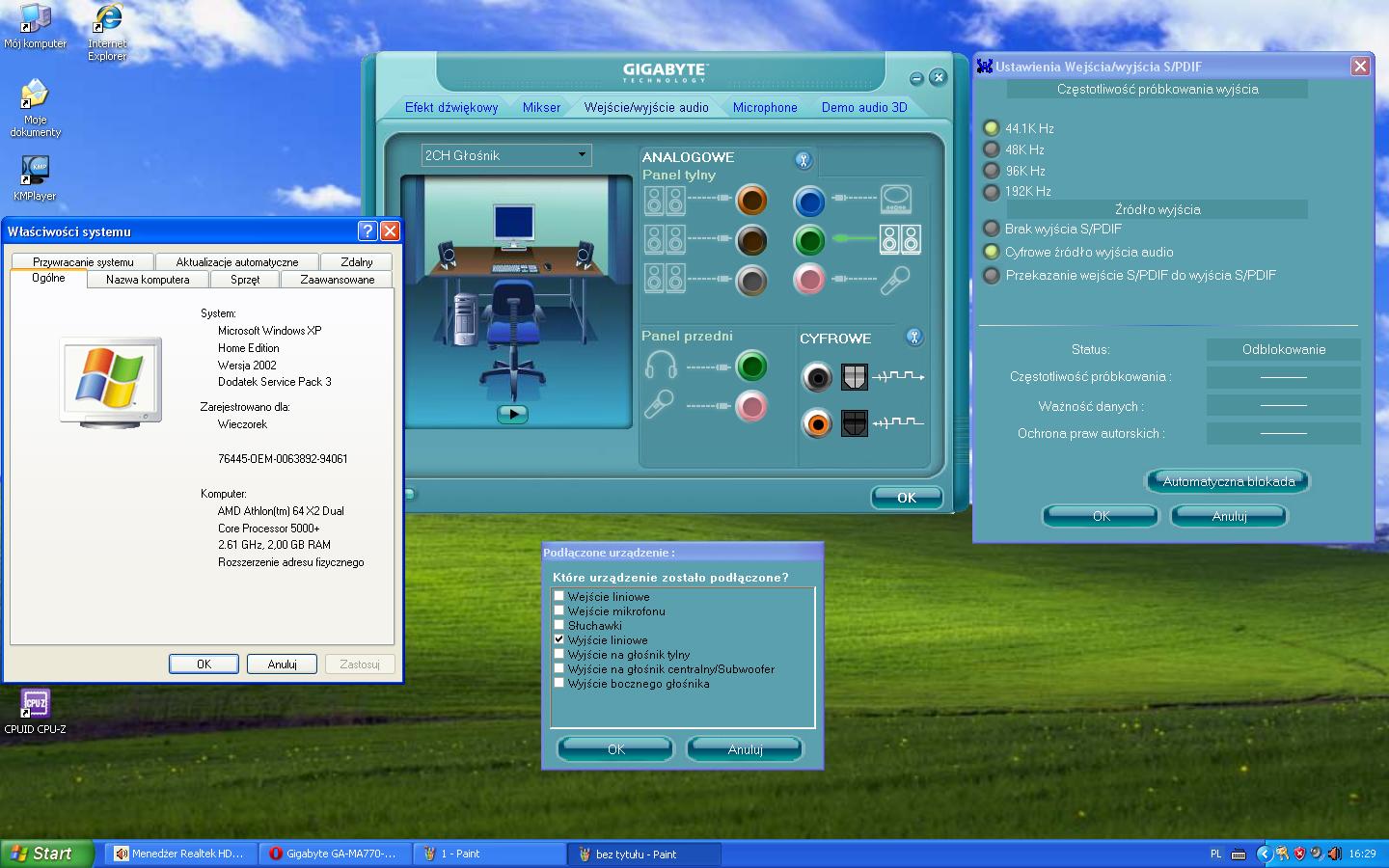Open the Sprzęt tab
This screenshot has height=868, width=1389.
coord(245,280)
